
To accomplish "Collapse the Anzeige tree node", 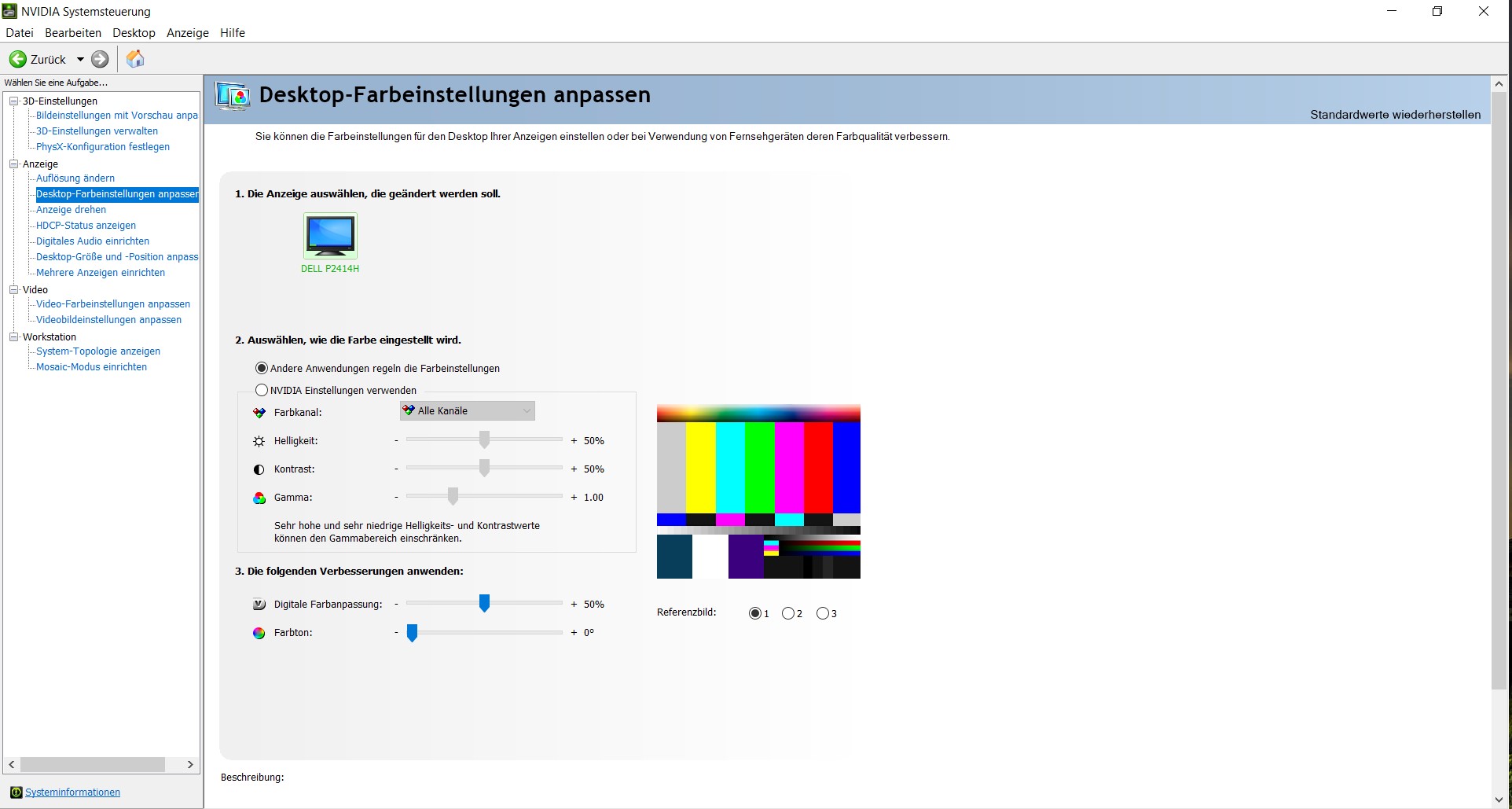I will click(13, 164).
